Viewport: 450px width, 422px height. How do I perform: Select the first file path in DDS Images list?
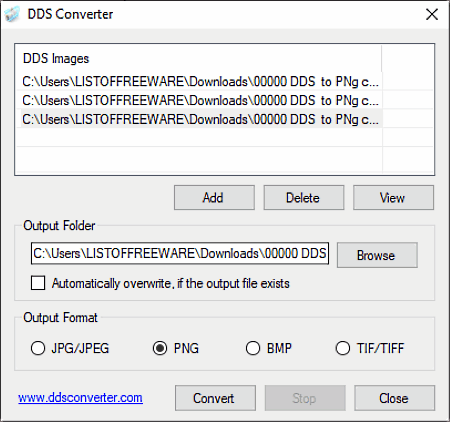[x=202, y=81]
